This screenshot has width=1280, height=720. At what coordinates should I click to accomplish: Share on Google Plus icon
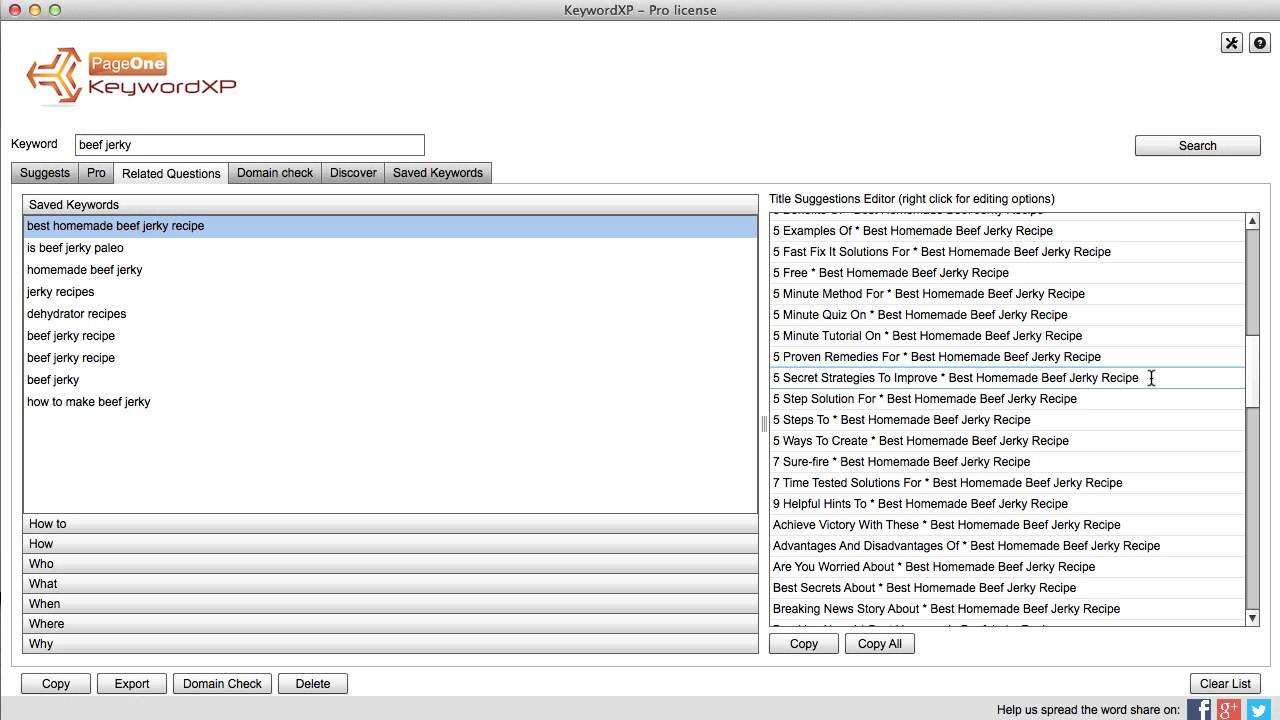pyautogui.click(x=1229, y=710)
